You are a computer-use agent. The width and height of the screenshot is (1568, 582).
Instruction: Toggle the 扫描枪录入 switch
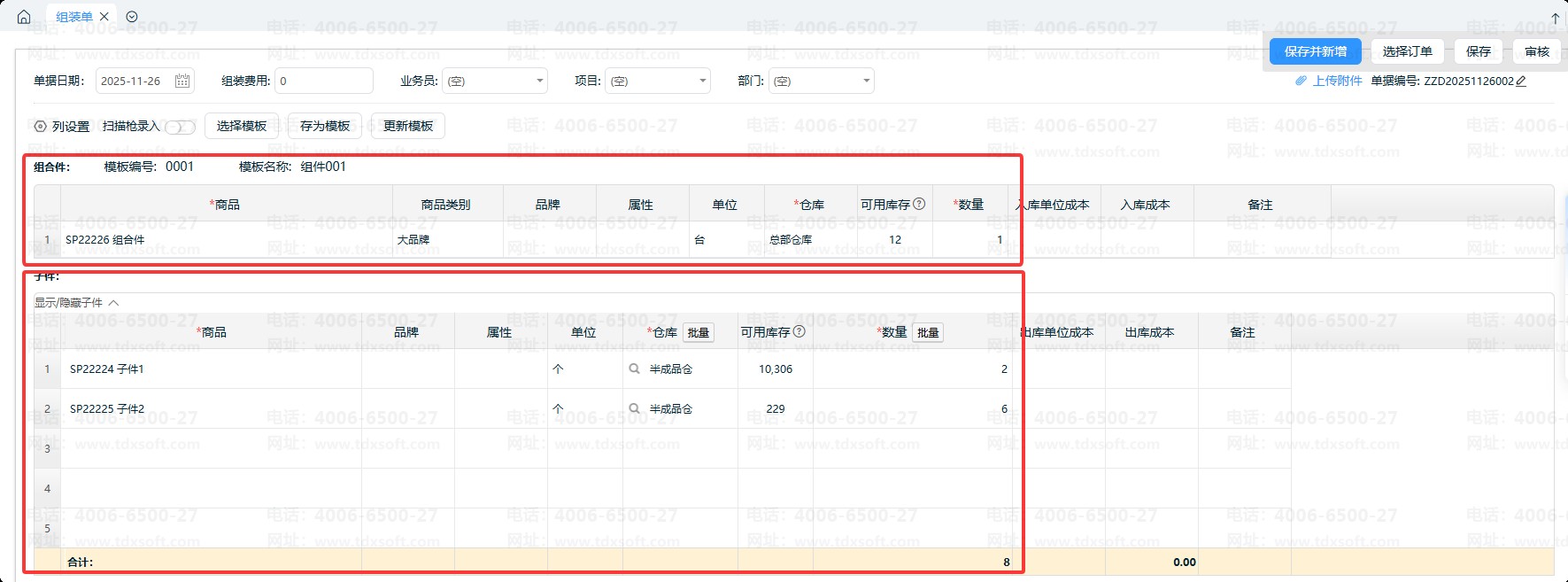[180, 127]
